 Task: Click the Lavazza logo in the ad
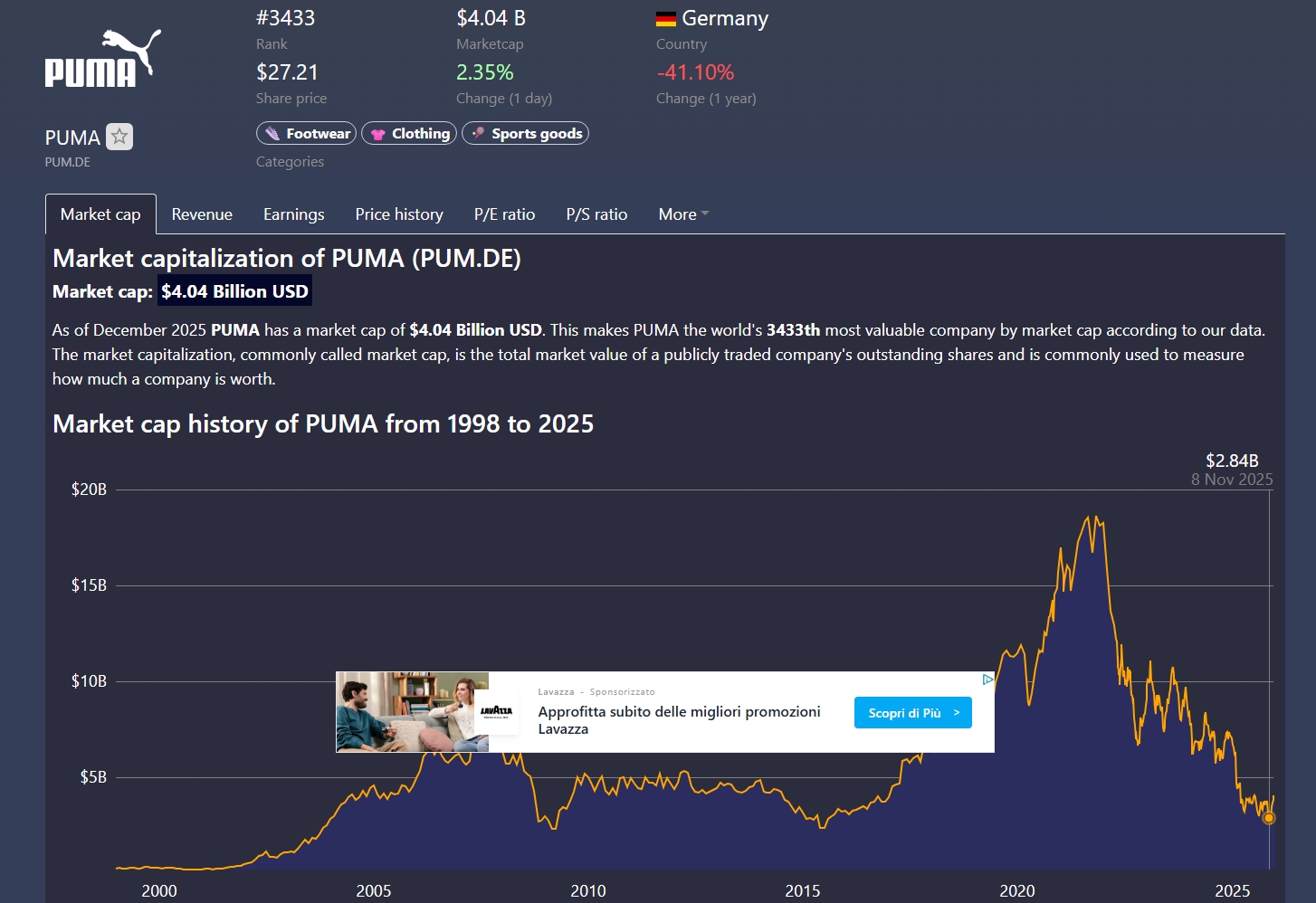click(497, 711)
